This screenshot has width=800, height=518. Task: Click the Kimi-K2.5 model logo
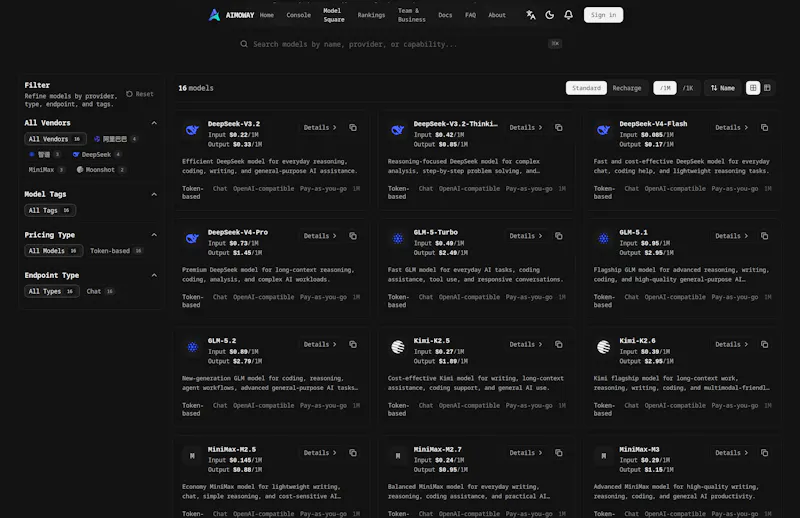pyautogui.click(x=398, y=347)
